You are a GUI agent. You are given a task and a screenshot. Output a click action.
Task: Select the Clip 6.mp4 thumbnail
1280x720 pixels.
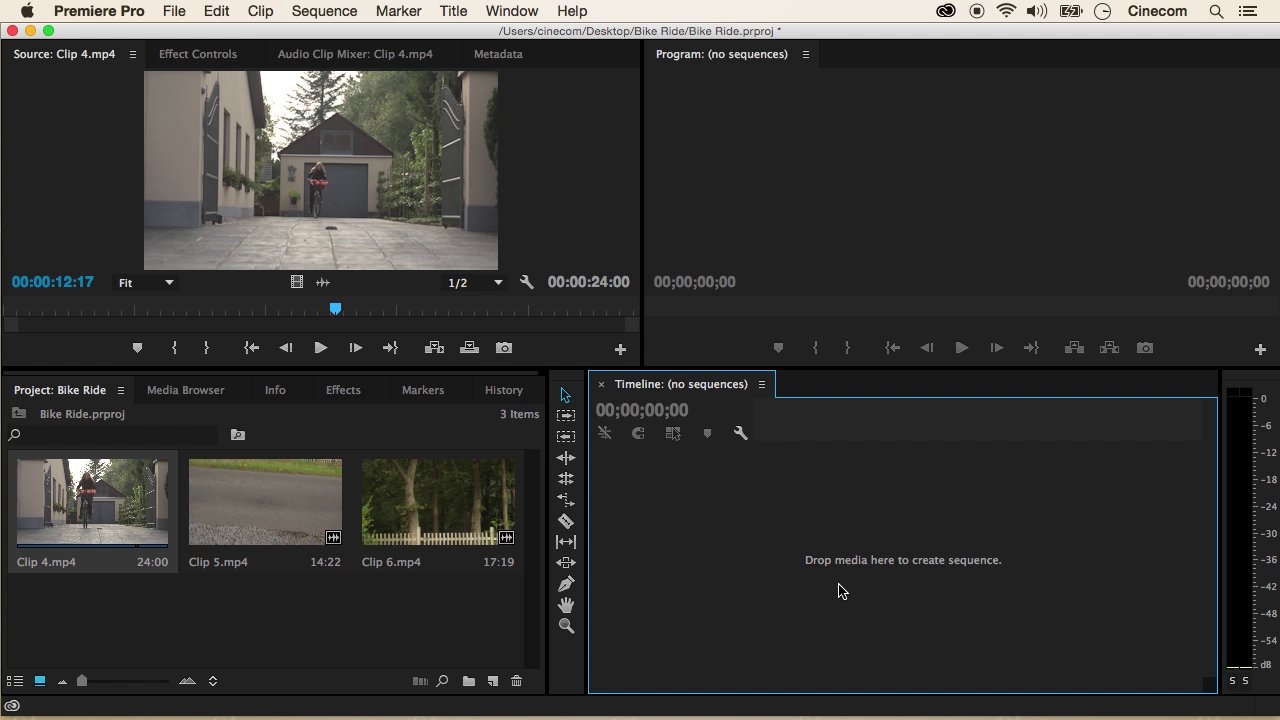click(x=438, y=502)
